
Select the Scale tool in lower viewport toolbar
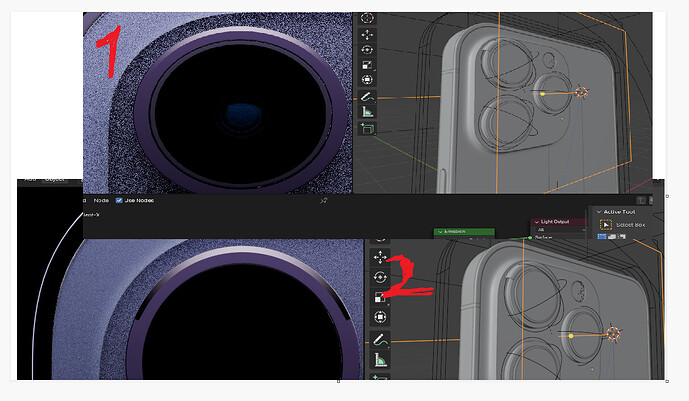tap(380, 297)
